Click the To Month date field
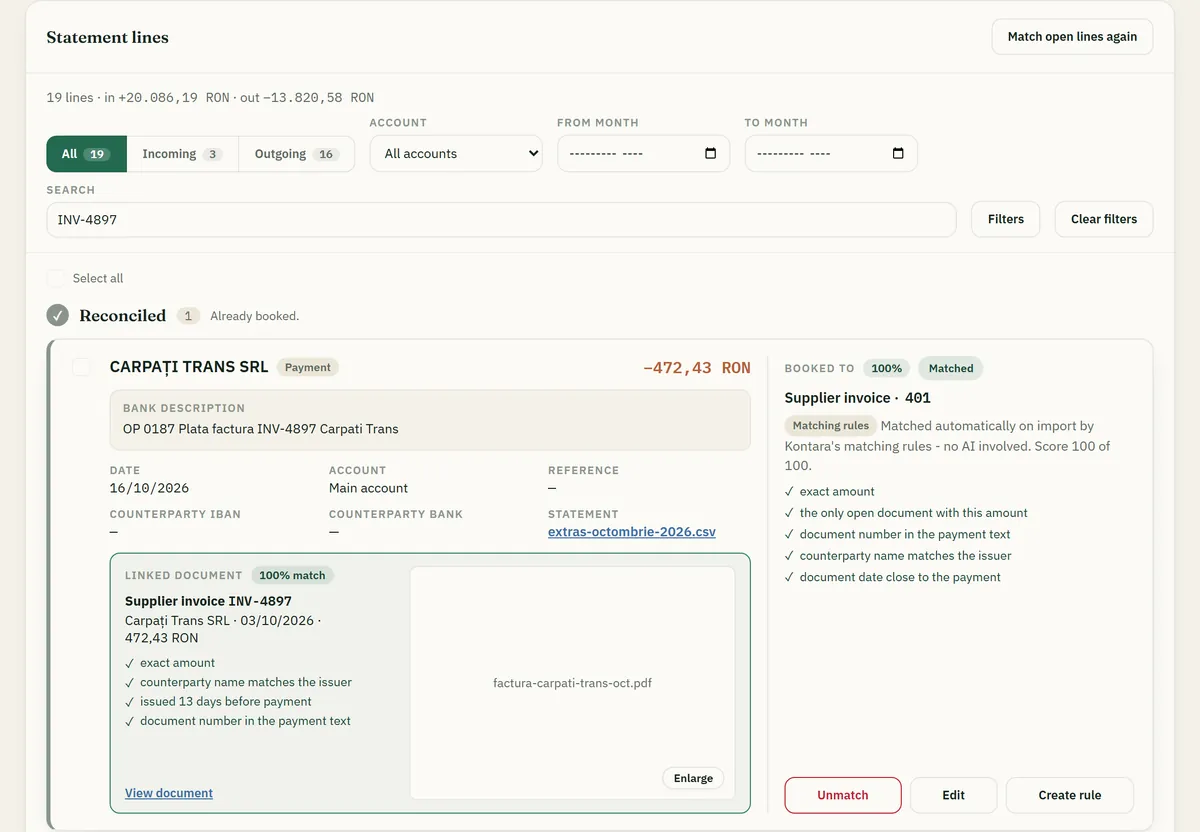The height and width of the screenshot is (832, 1200). pos(831,153)
